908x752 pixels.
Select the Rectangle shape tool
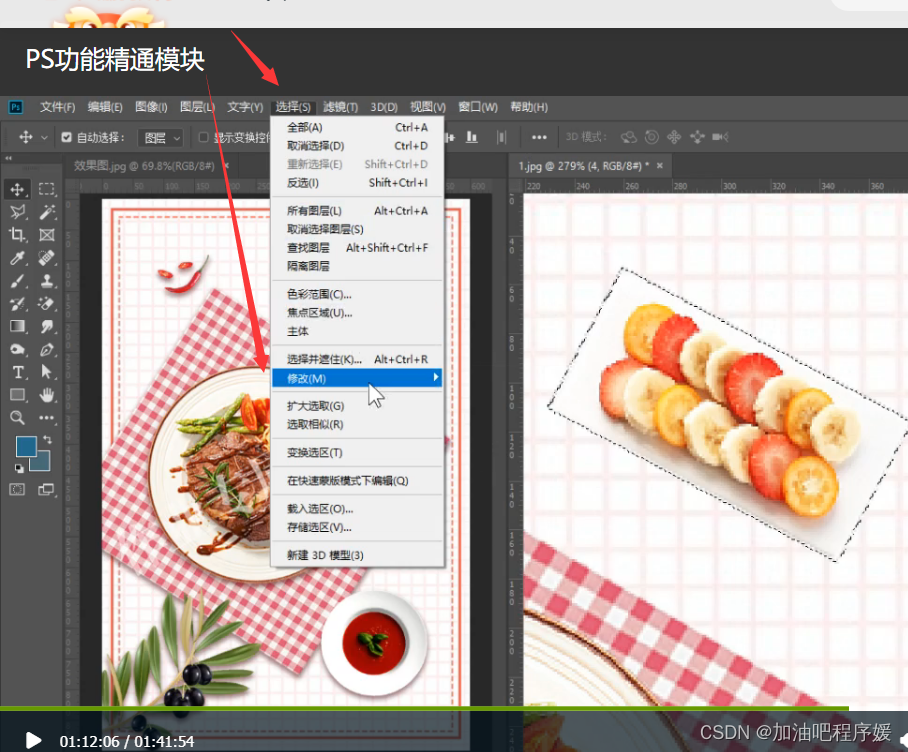(17, 395)
